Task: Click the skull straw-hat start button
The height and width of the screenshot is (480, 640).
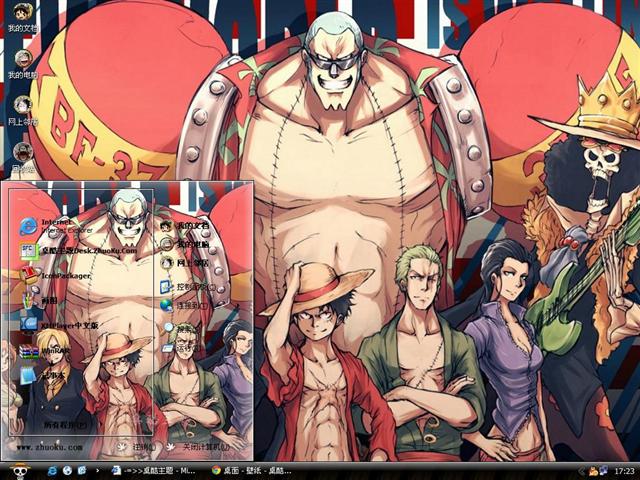Action: point(20,471)
